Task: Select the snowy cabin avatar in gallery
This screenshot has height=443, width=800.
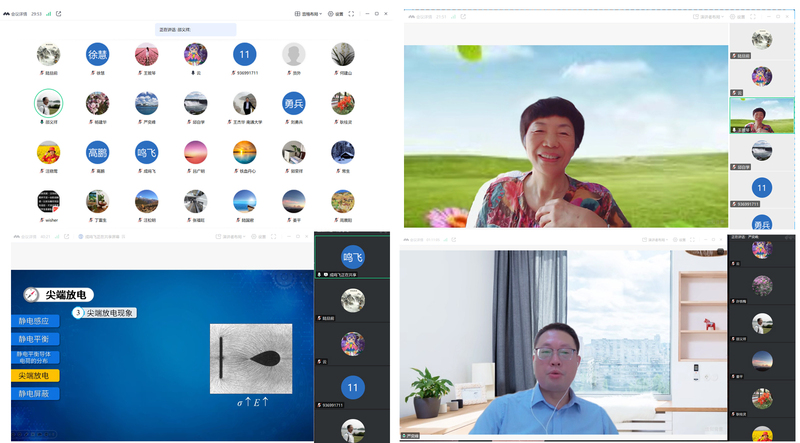Action: 342,153
